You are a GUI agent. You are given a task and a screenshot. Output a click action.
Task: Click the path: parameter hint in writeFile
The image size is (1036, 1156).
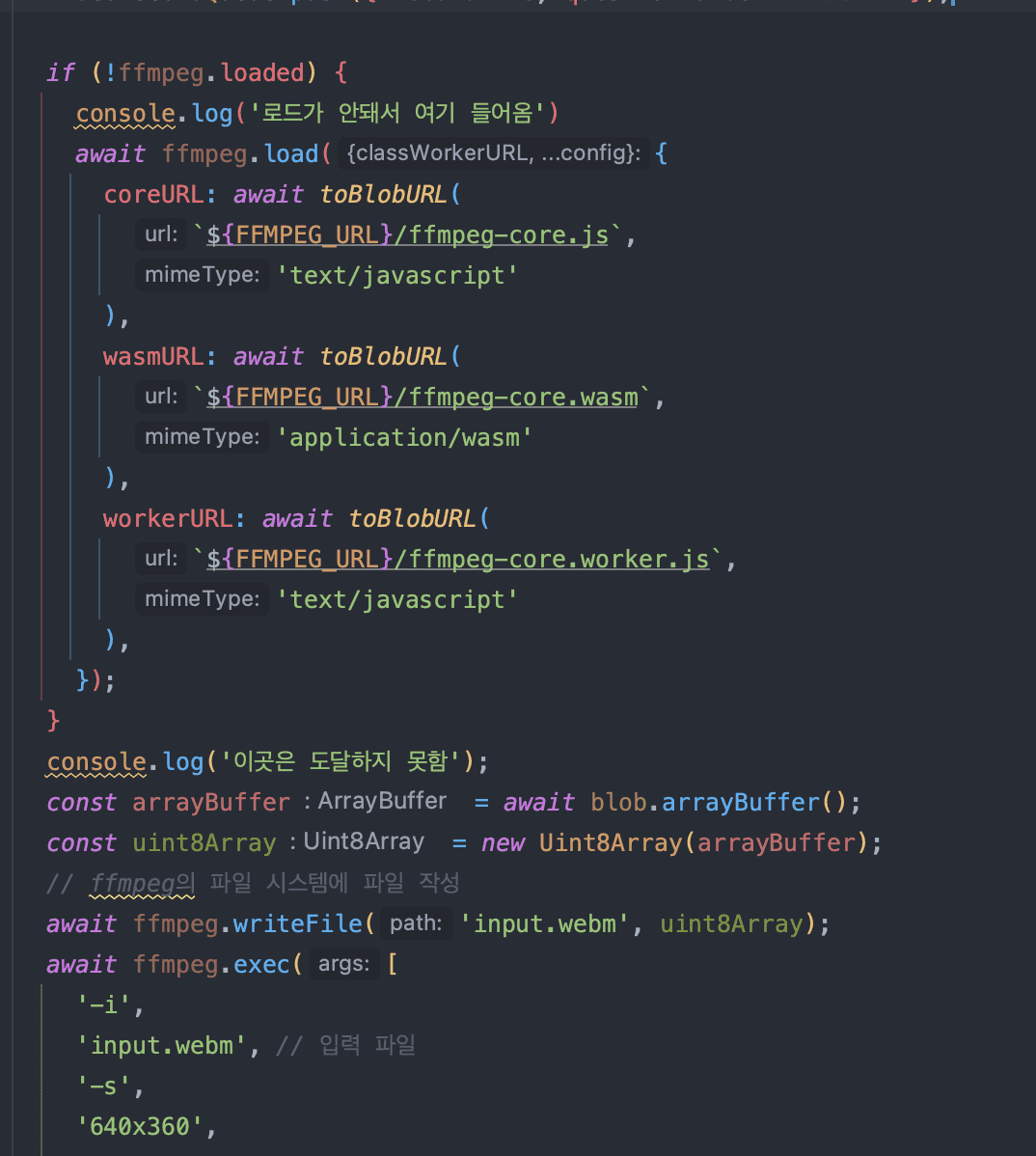point(416,923)
